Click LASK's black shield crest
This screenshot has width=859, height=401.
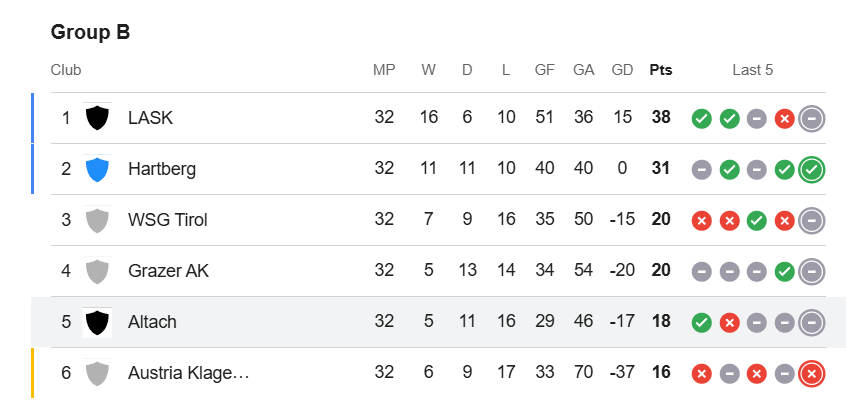98,118
